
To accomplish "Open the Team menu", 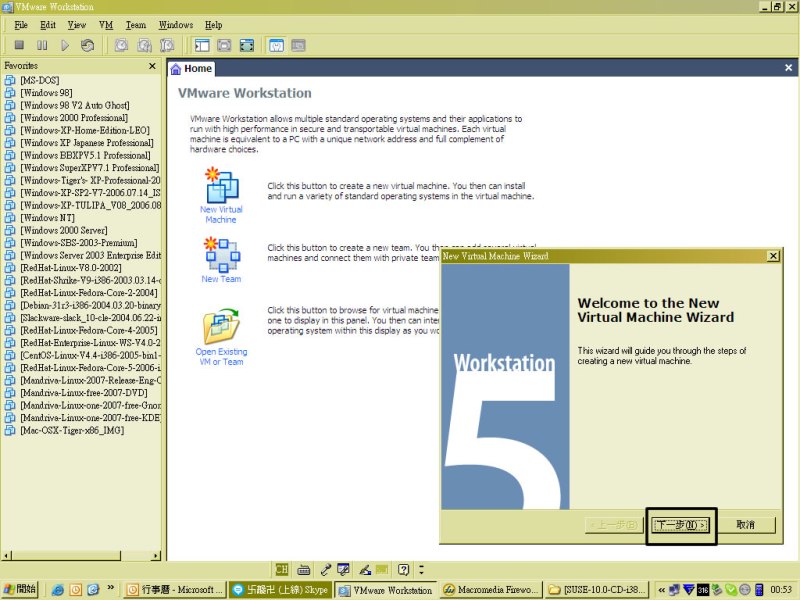I will tap(136, 25).
